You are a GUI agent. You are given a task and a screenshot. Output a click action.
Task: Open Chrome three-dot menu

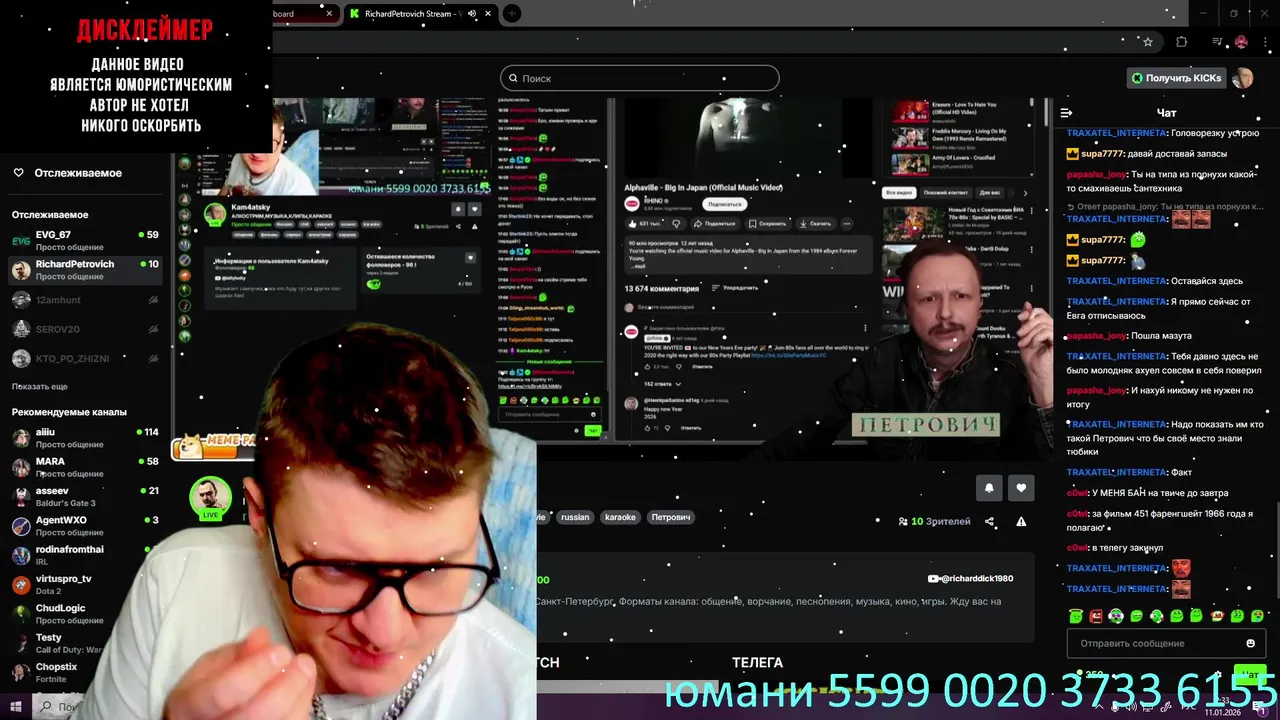pyautogui.click(x=1265, y=42)
